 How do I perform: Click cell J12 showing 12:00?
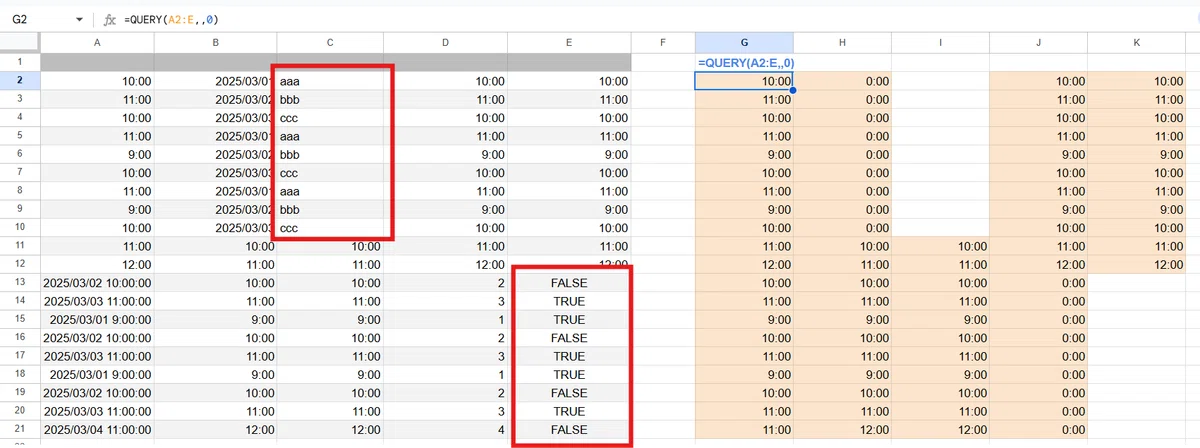click(x=1038, y=265)
